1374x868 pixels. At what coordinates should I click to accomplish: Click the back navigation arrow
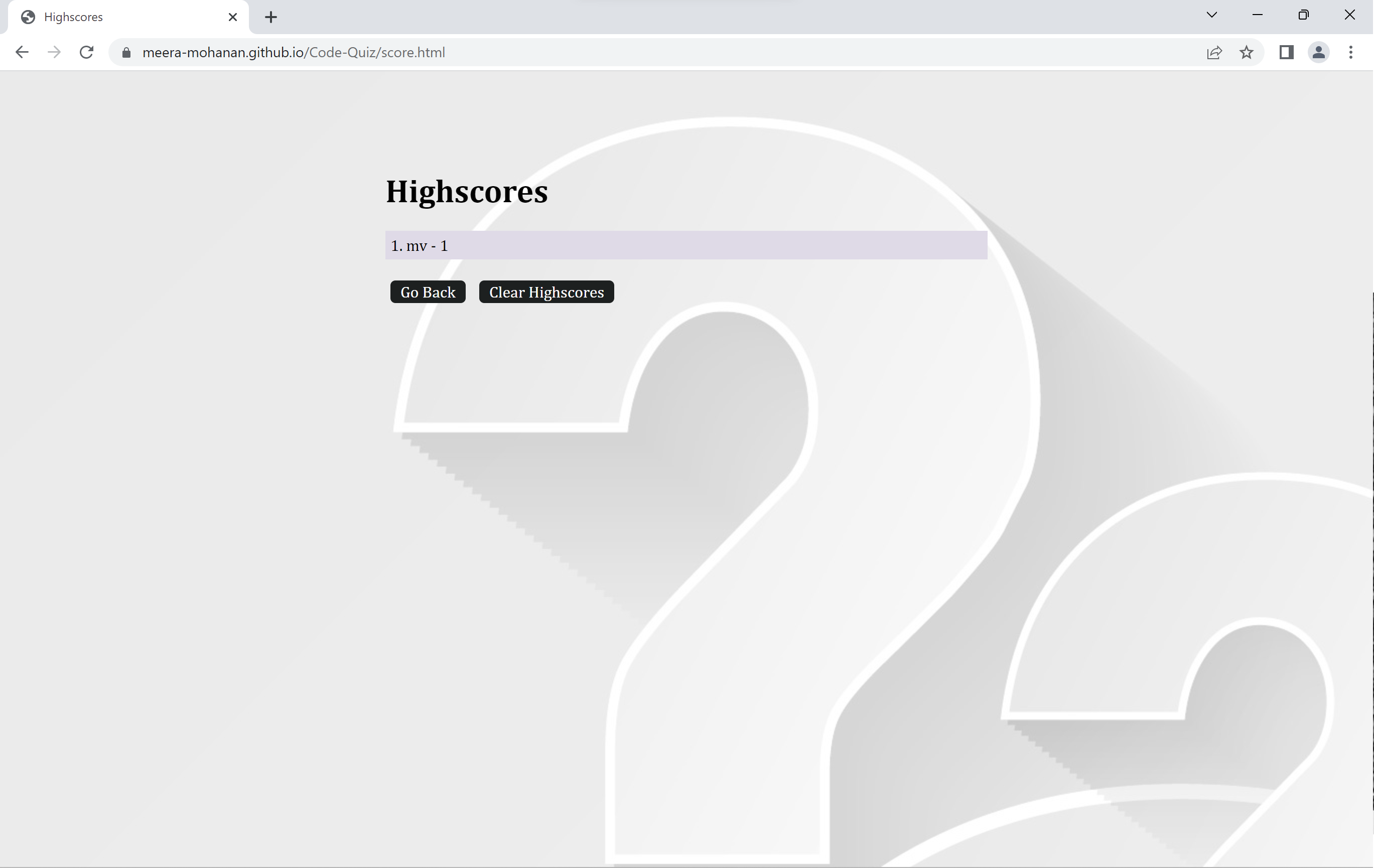point(22,52)
